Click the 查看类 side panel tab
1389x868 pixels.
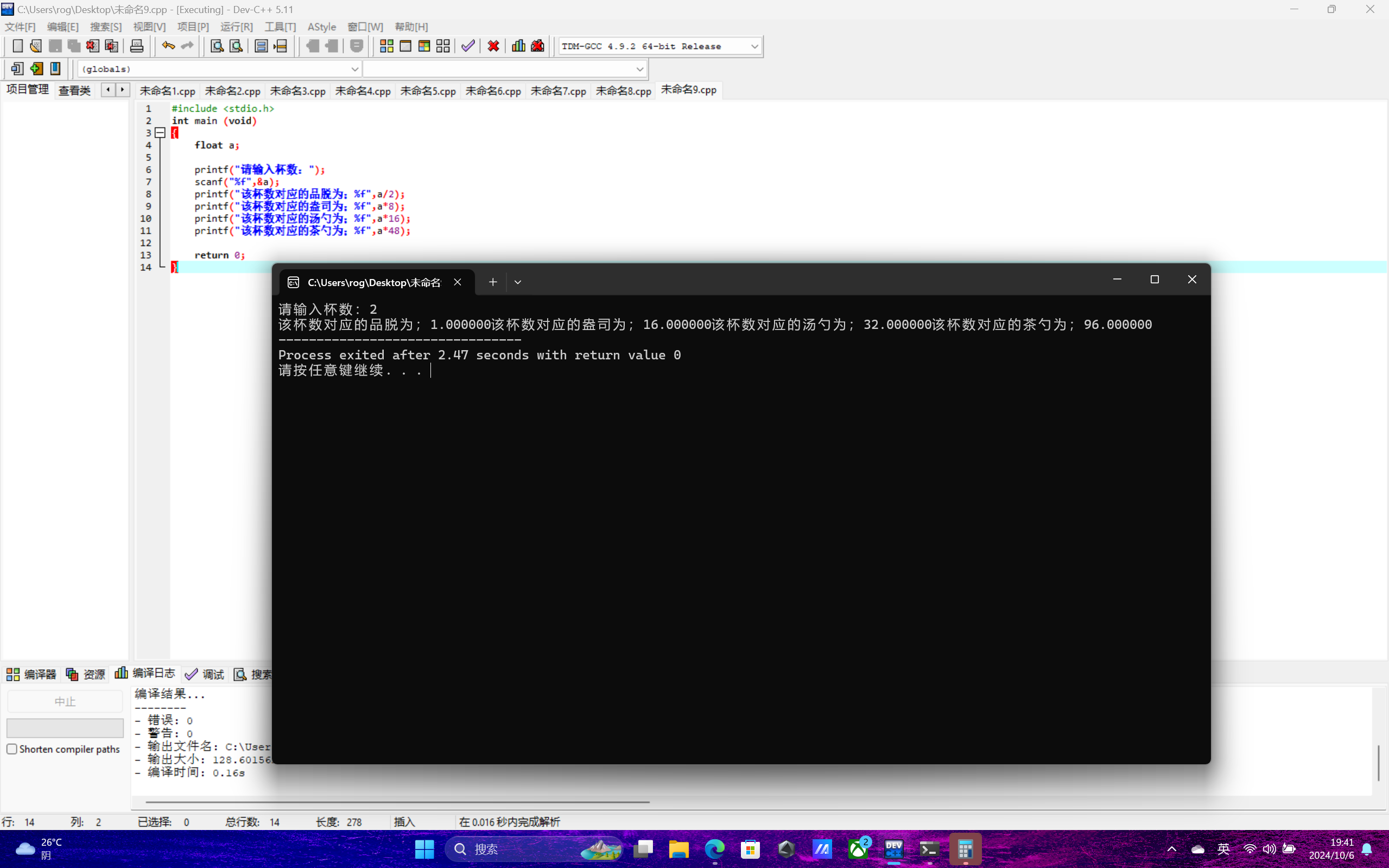74,90
